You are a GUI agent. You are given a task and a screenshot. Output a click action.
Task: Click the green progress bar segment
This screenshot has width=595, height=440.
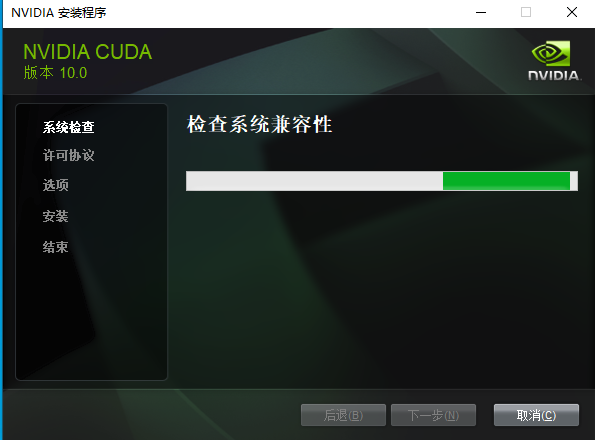point(506,181)
